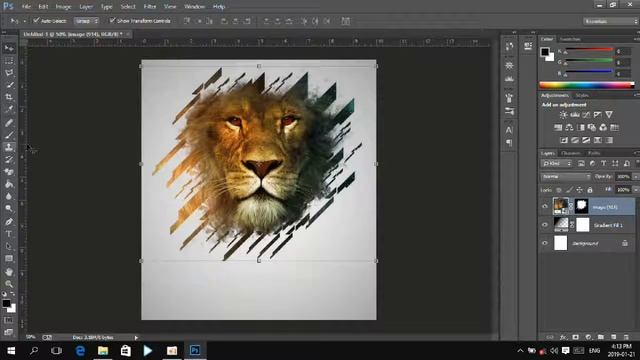Click the Color panel foreground swatch

coord(544,52)
